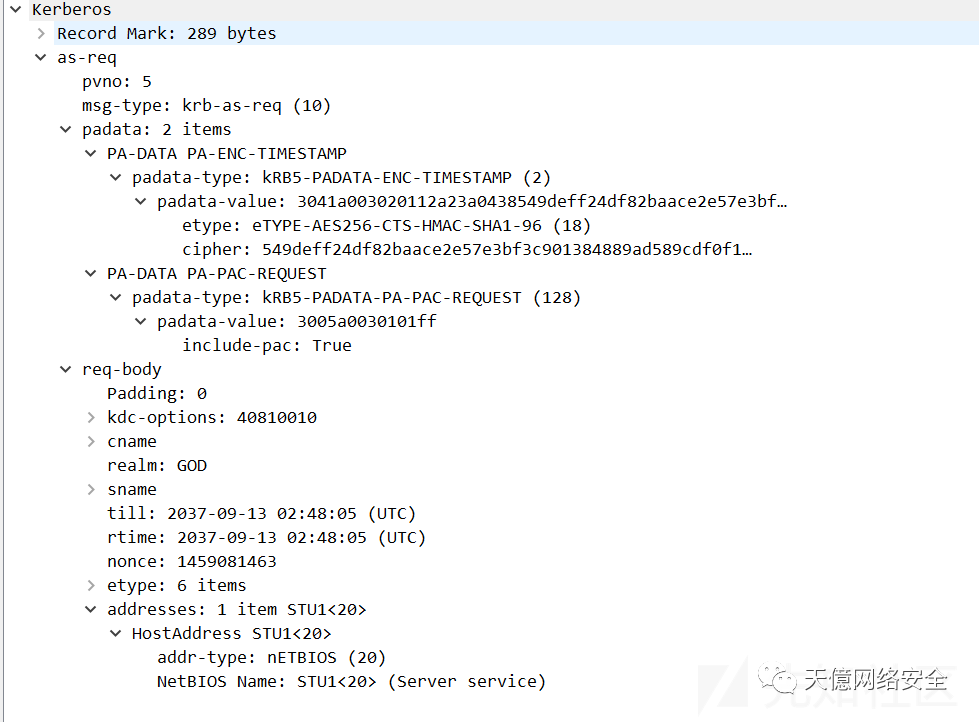Viewport: 979px width, 722px height.
Task: Expand the Record Mark entry
Action: pos(41,33)
